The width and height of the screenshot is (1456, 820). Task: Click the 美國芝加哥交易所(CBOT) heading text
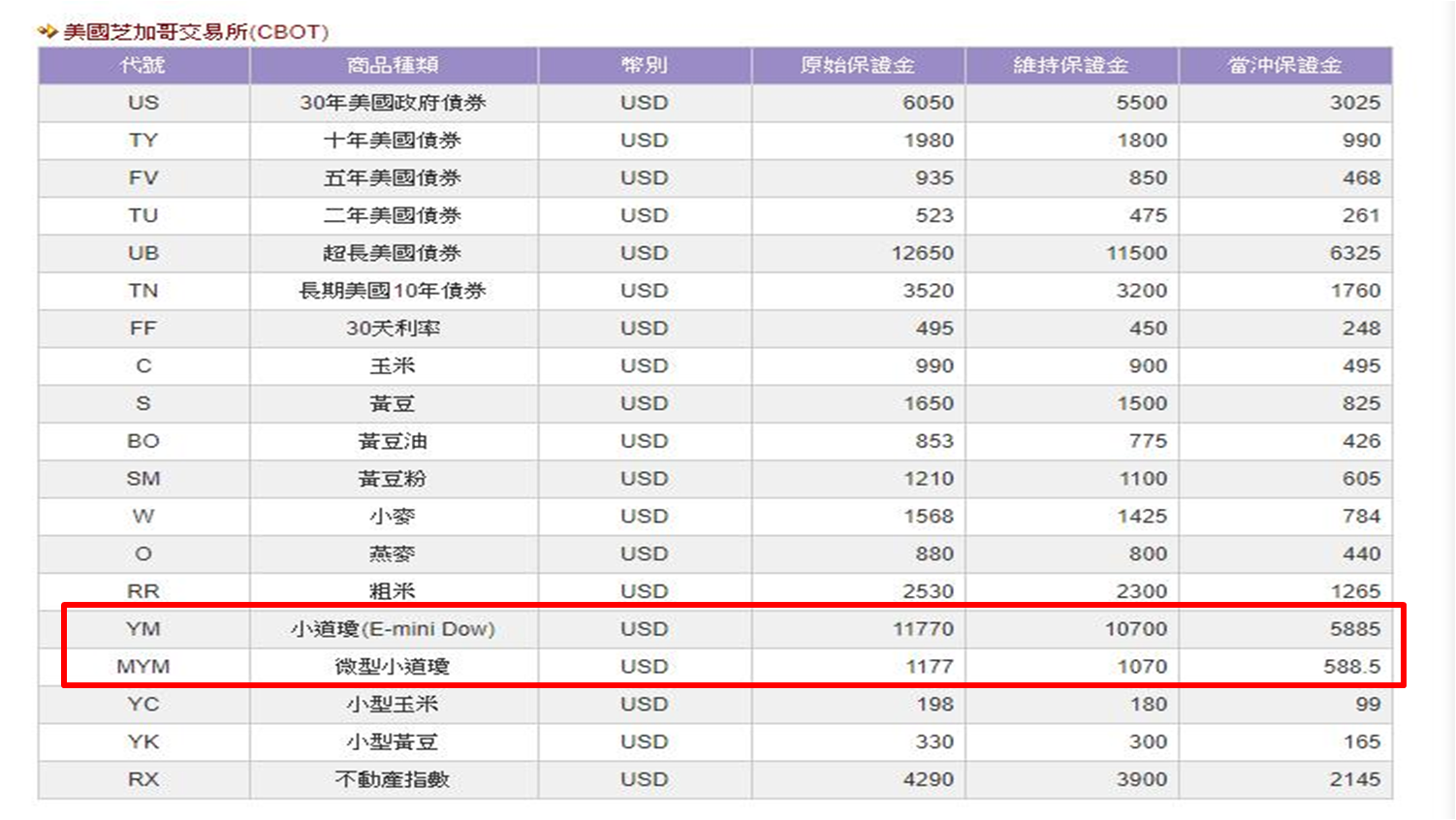tap(196, 32)
